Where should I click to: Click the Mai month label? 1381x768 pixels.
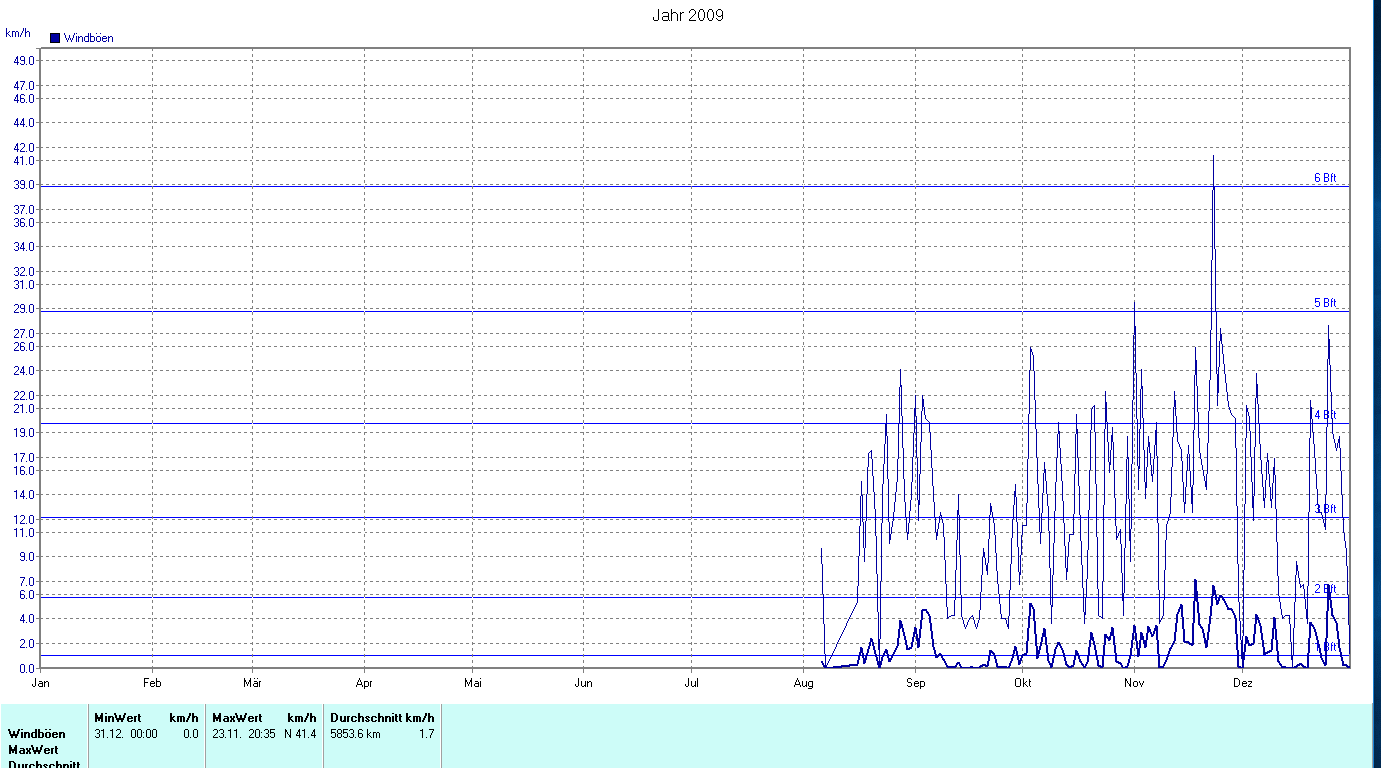coord(473,684)
